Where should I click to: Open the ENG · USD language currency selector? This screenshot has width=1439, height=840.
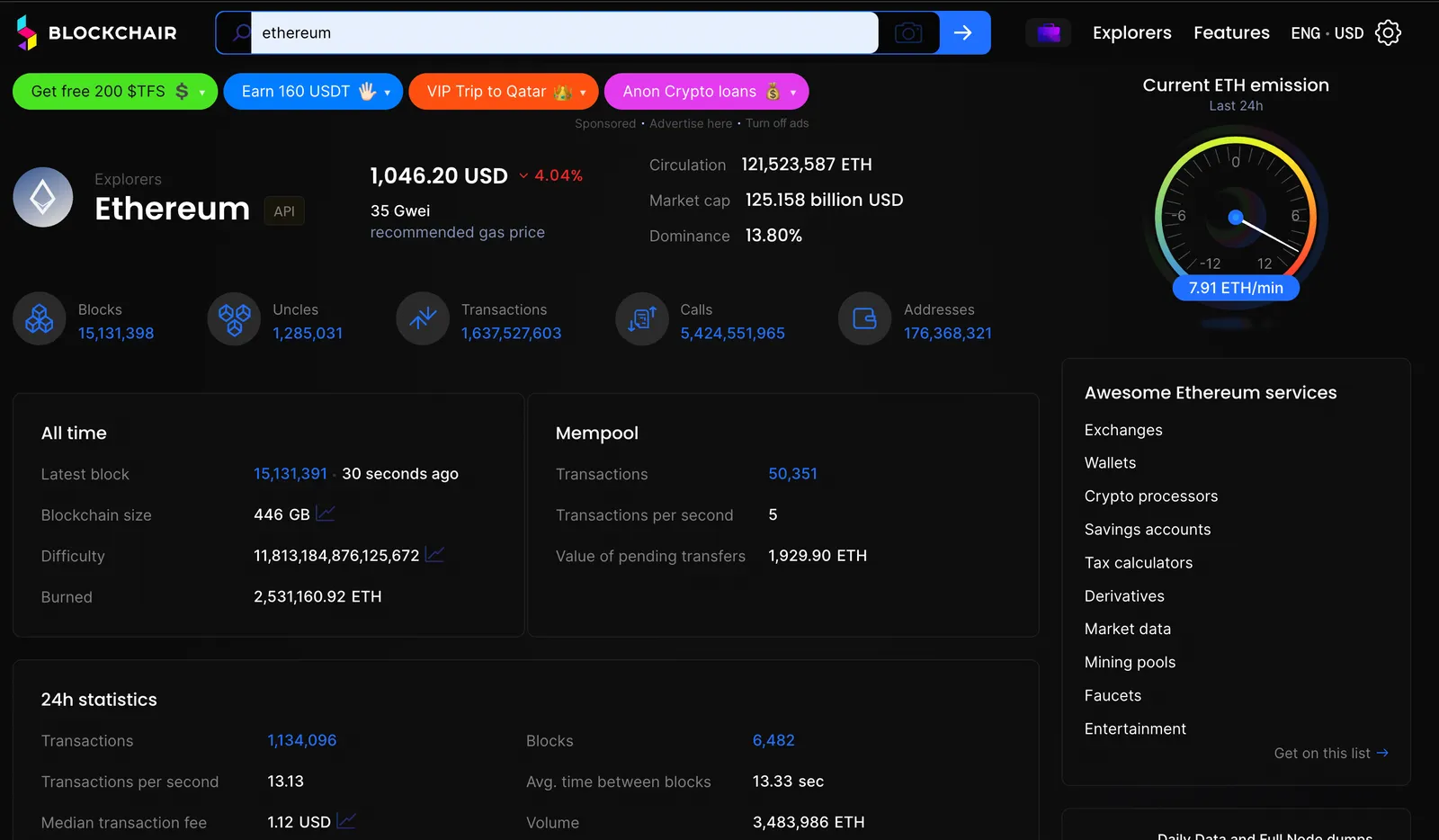pyautogui.click(x=1327, y=33)
